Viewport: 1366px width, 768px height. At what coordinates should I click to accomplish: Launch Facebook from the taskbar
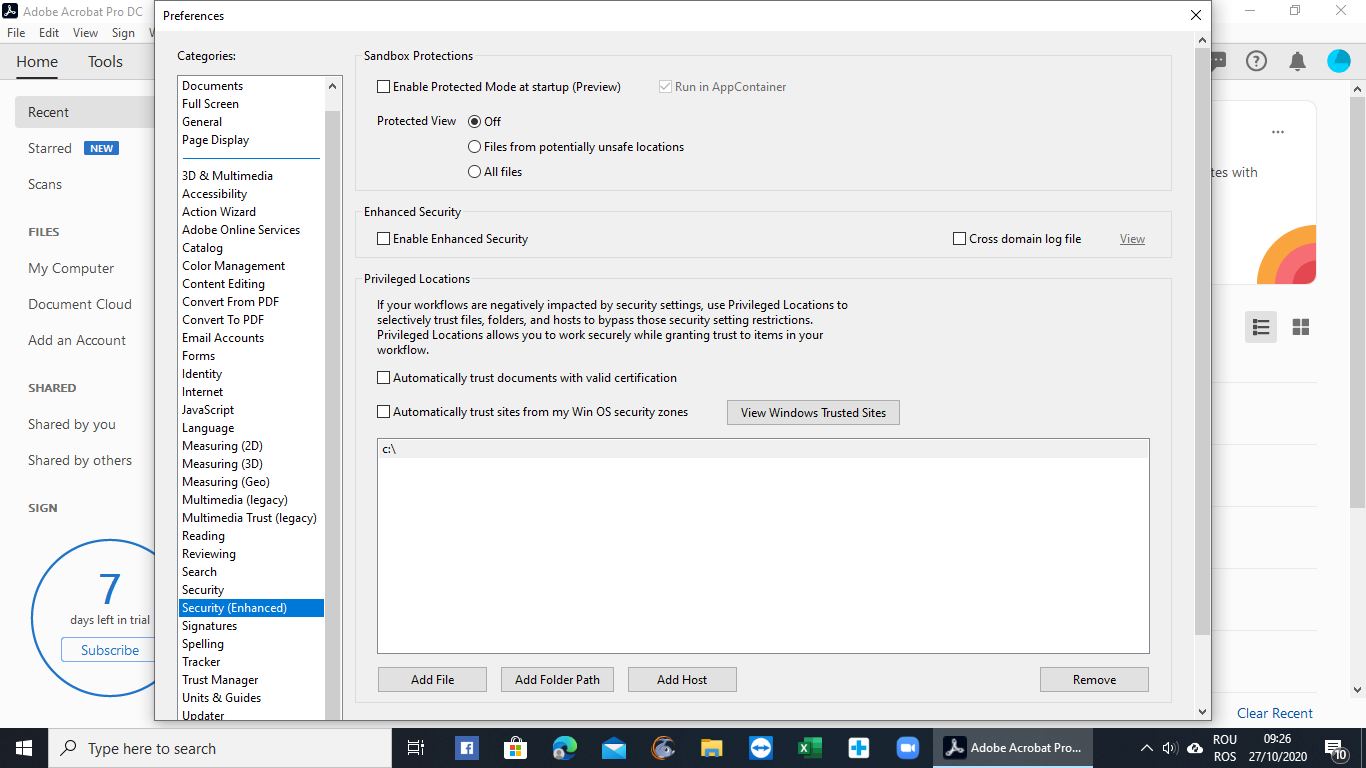466,748
